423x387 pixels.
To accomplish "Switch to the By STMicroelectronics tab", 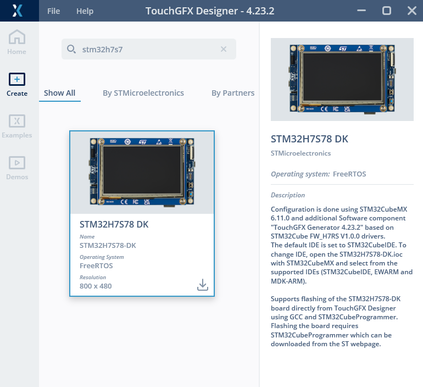I will [x=143, y=93].
